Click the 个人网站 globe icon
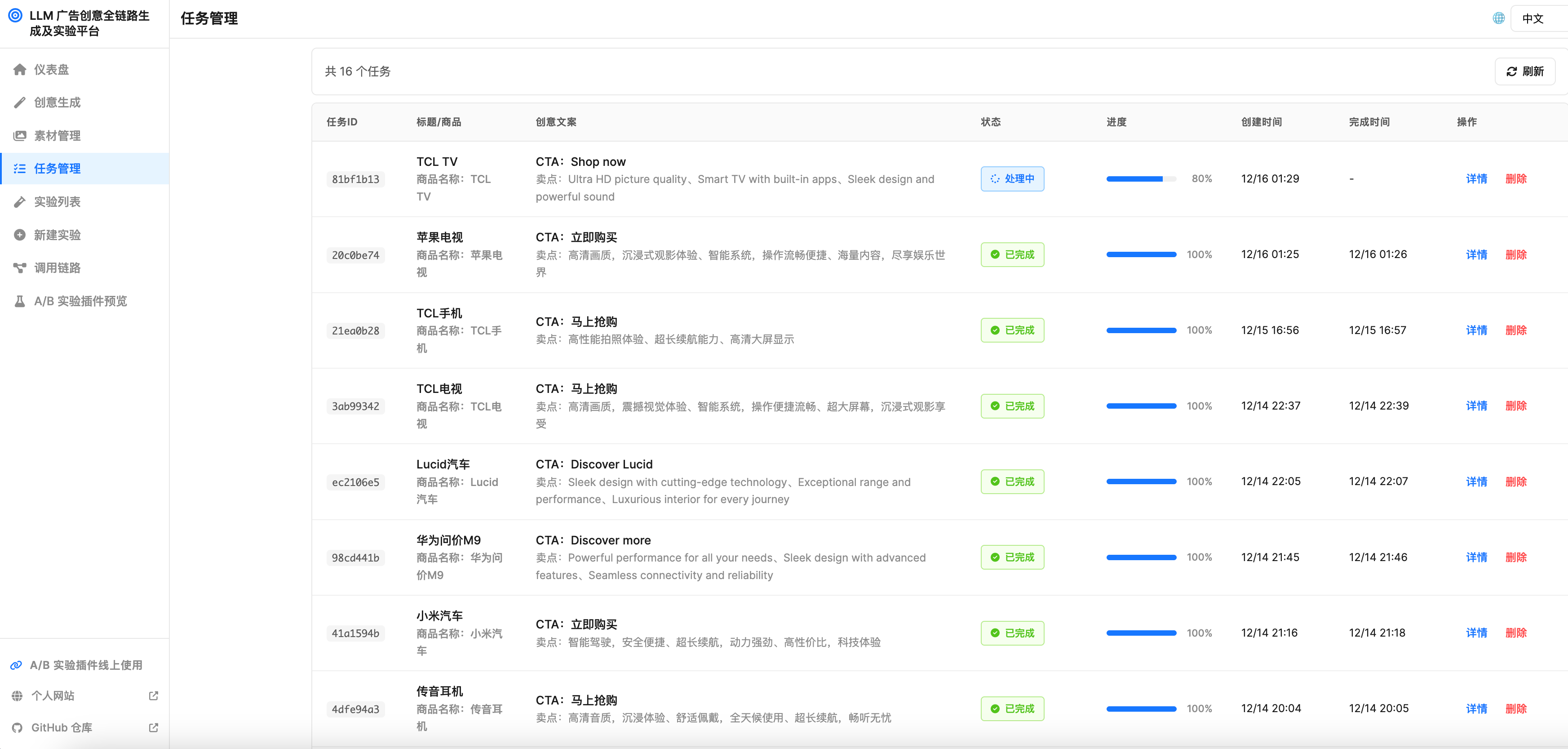Image resolution: width=1568 pixels, height=749 pixels. coord(17,695)
